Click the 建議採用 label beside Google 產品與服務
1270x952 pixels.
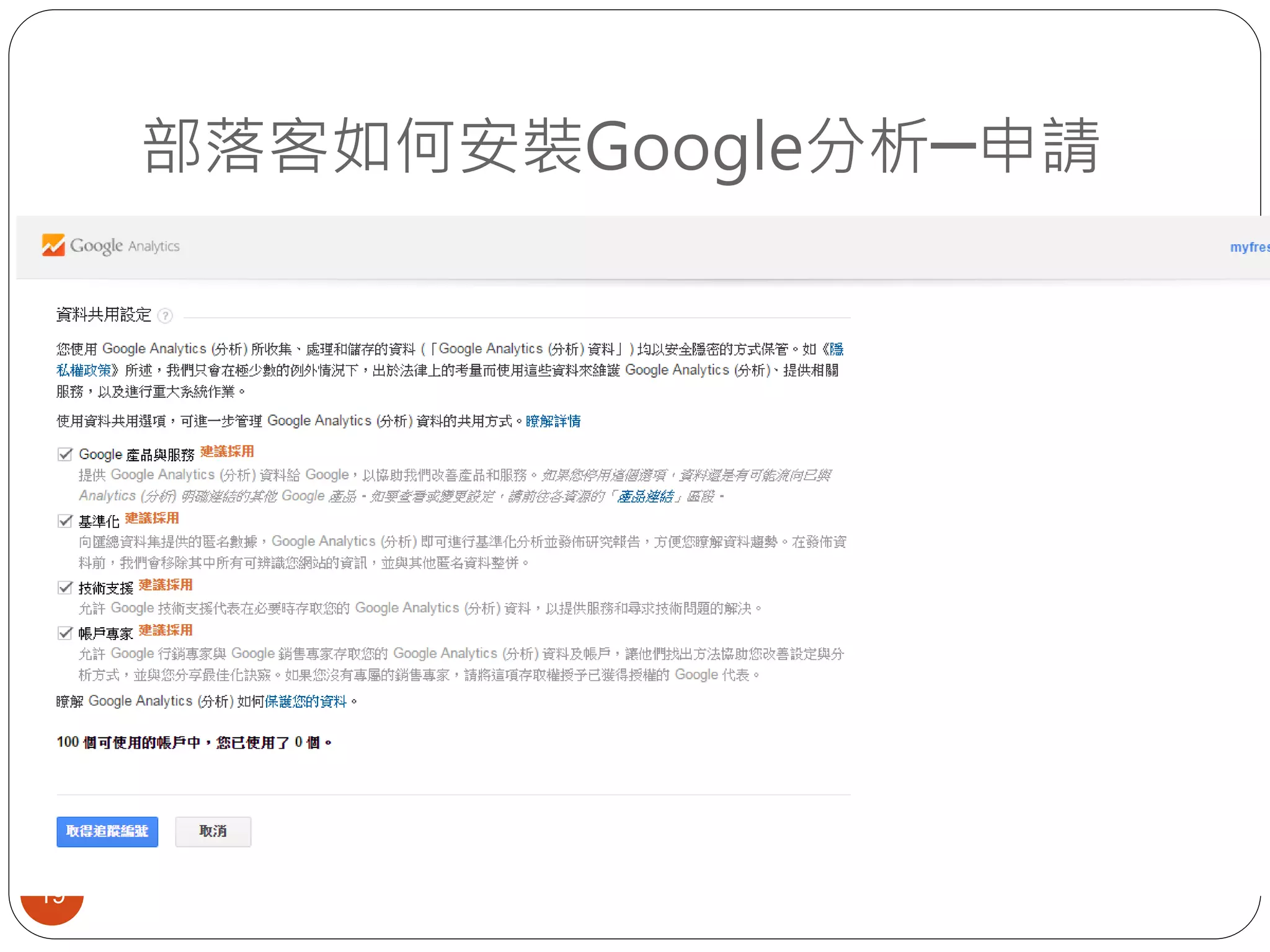227,452
